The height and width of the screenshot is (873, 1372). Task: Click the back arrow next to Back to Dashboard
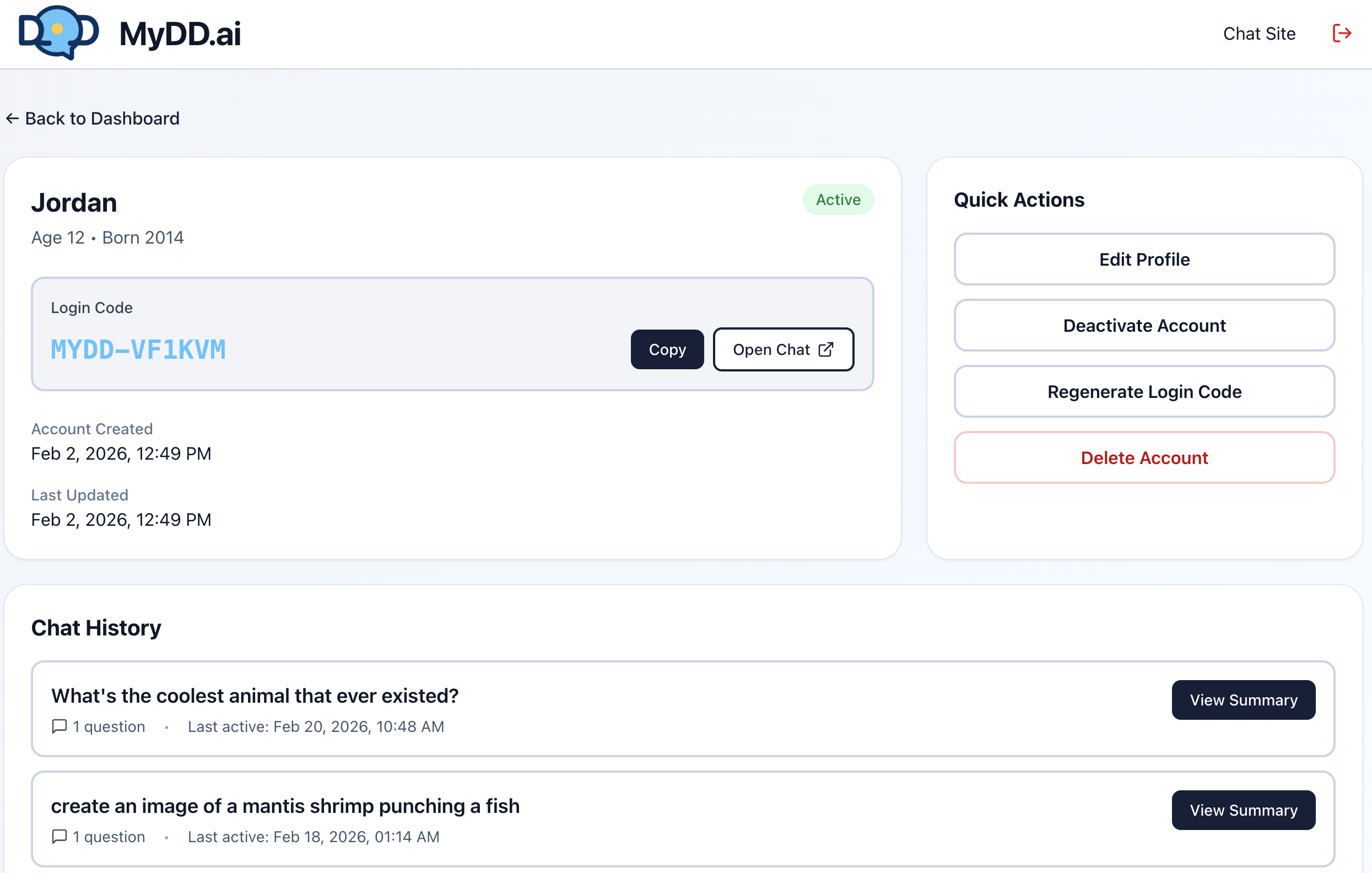pyautogui.click(x=13, y=118)
